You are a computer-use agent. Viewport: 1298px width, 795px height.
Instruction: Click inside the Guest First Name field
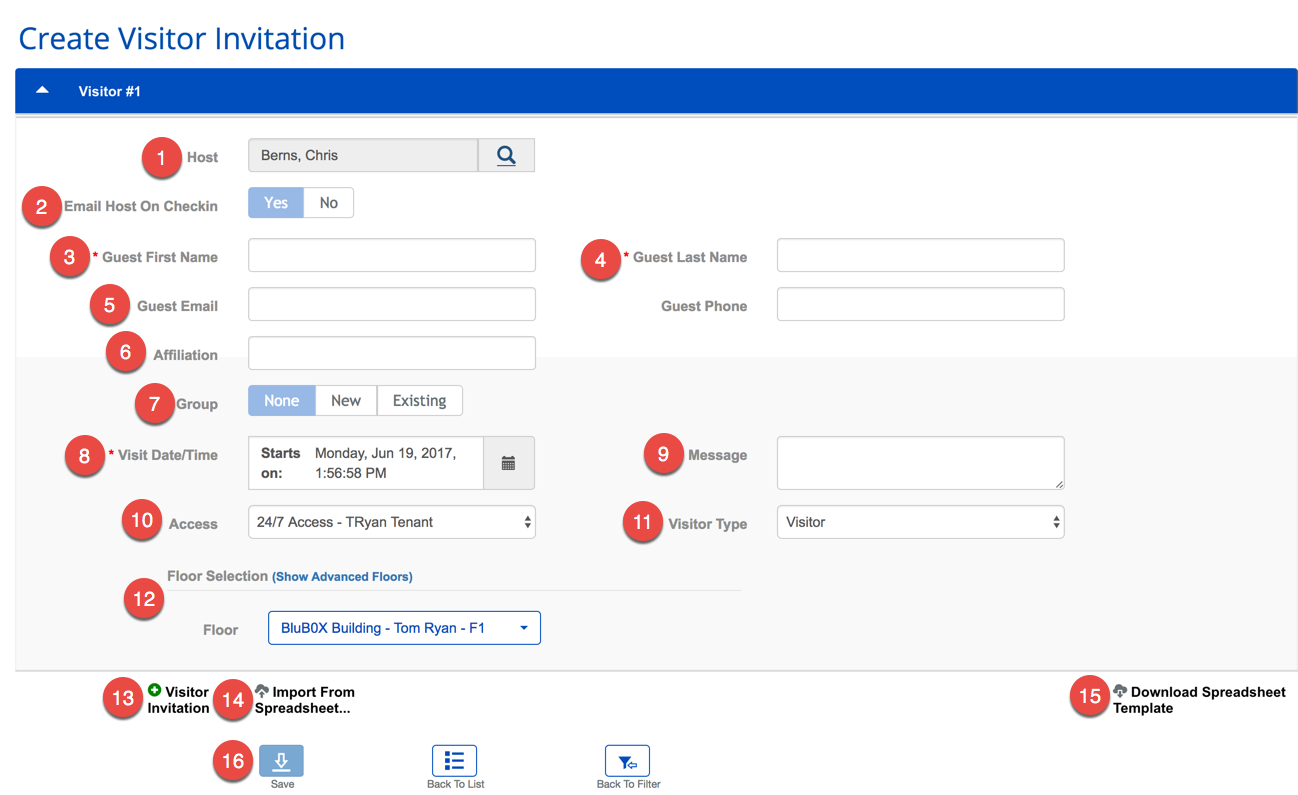click(391, 255)
